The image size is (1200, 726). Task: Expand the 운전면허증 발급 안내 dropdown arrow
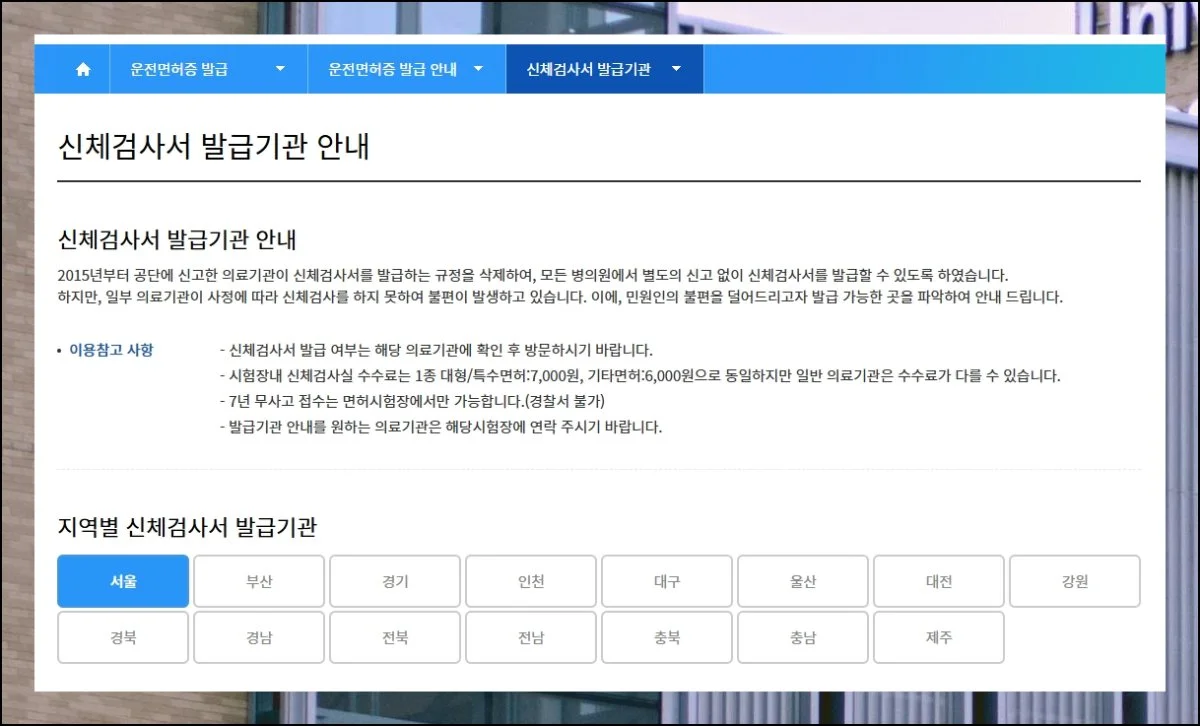[478, 69]
